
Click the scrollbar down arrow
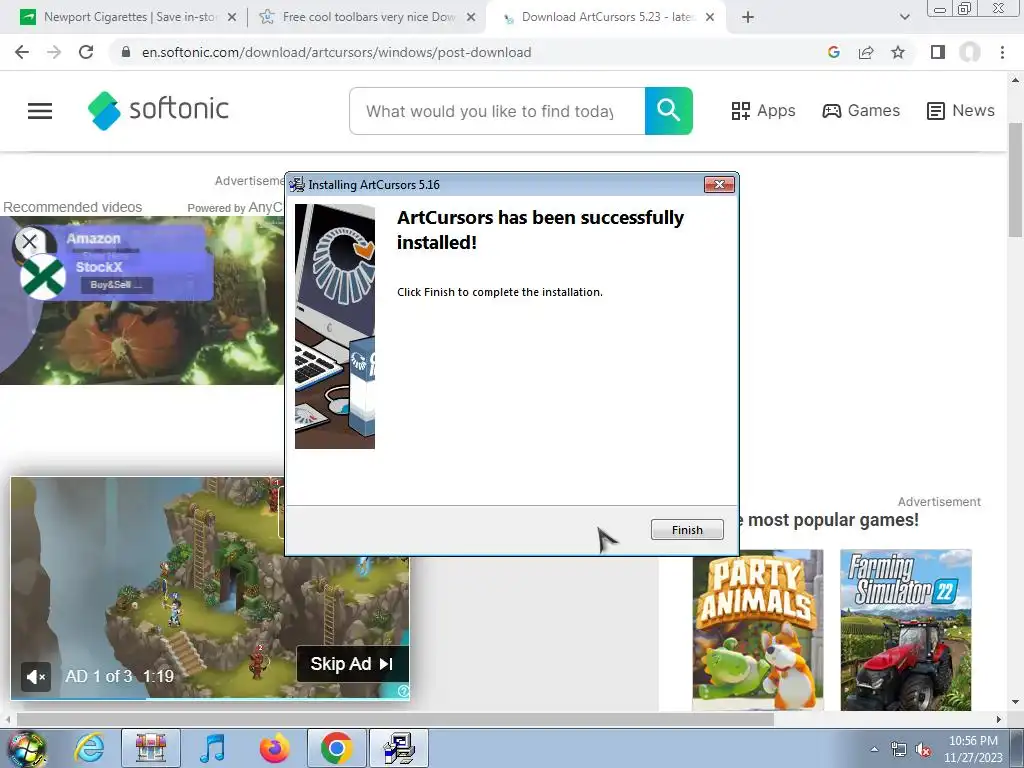click(1015, 703)
